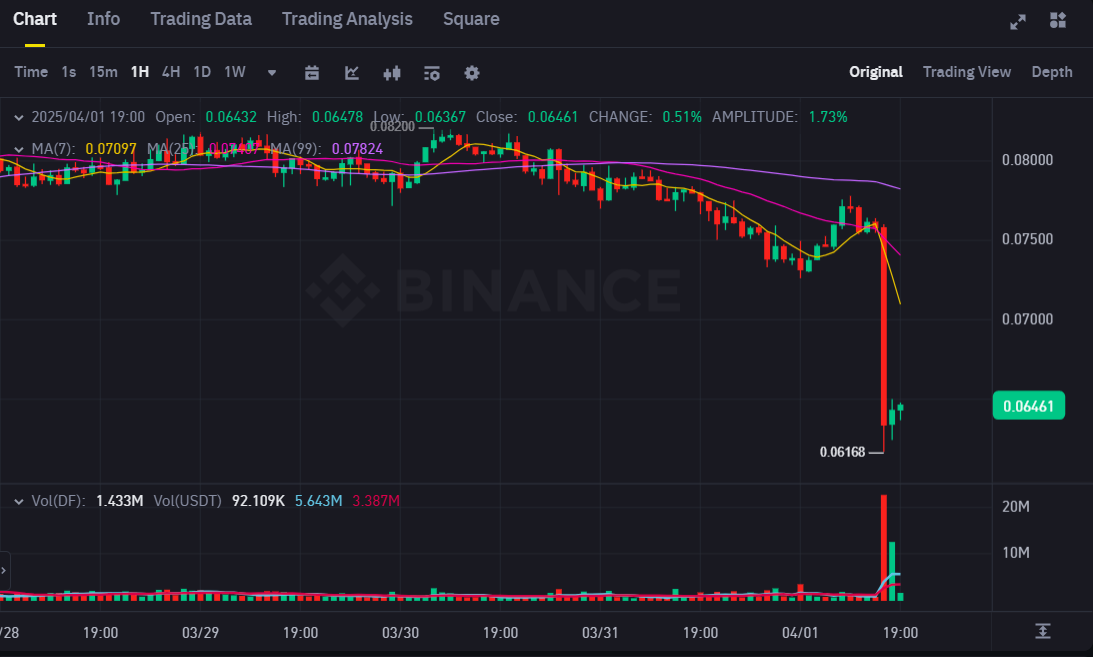
Task: Click the 03/29 date axis label
Action: coord(200,633)
